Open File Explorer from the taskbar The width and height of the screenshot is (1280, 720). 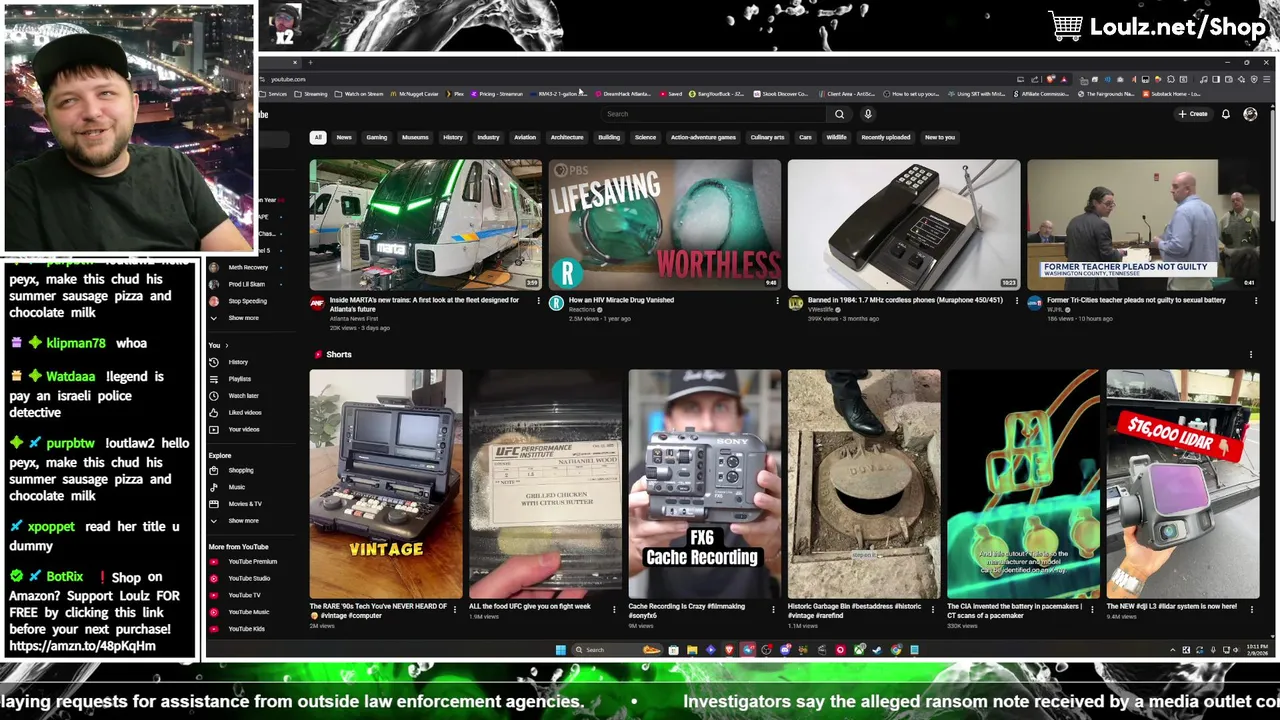[x=691, y=650]
